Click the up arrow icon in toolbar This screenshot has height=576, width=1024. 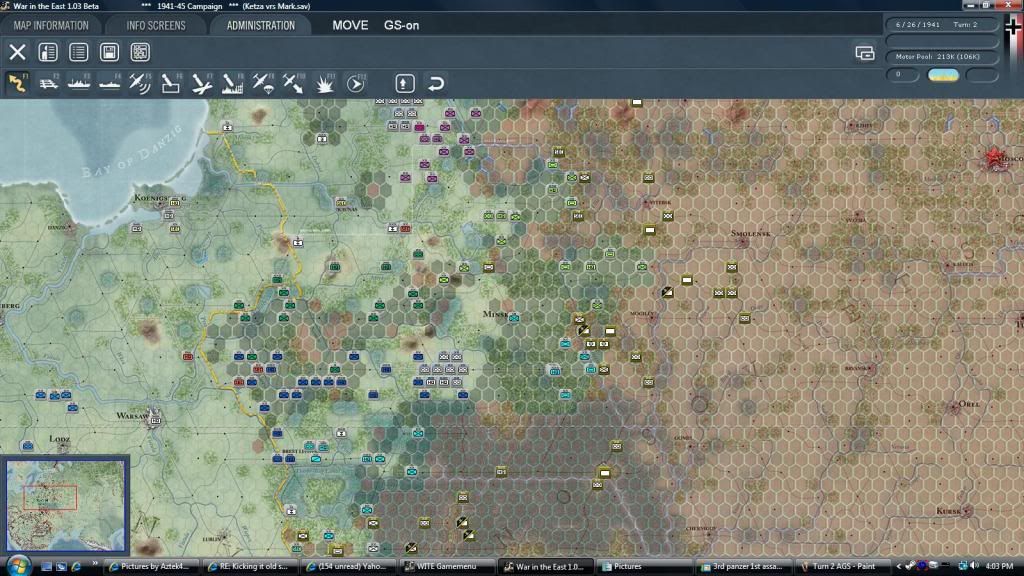click(404, 84)
